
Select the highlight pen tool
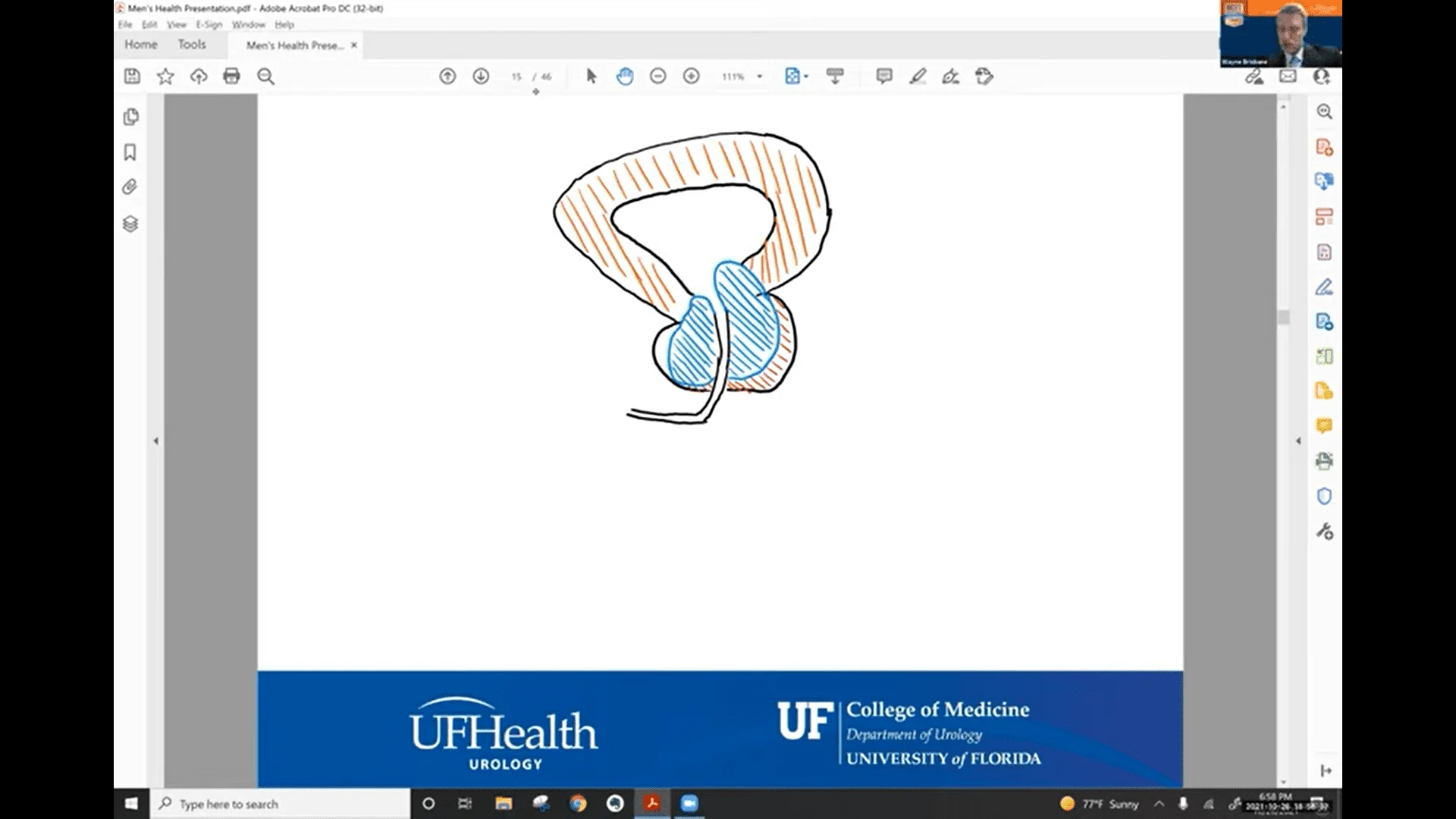click(918, 76)
